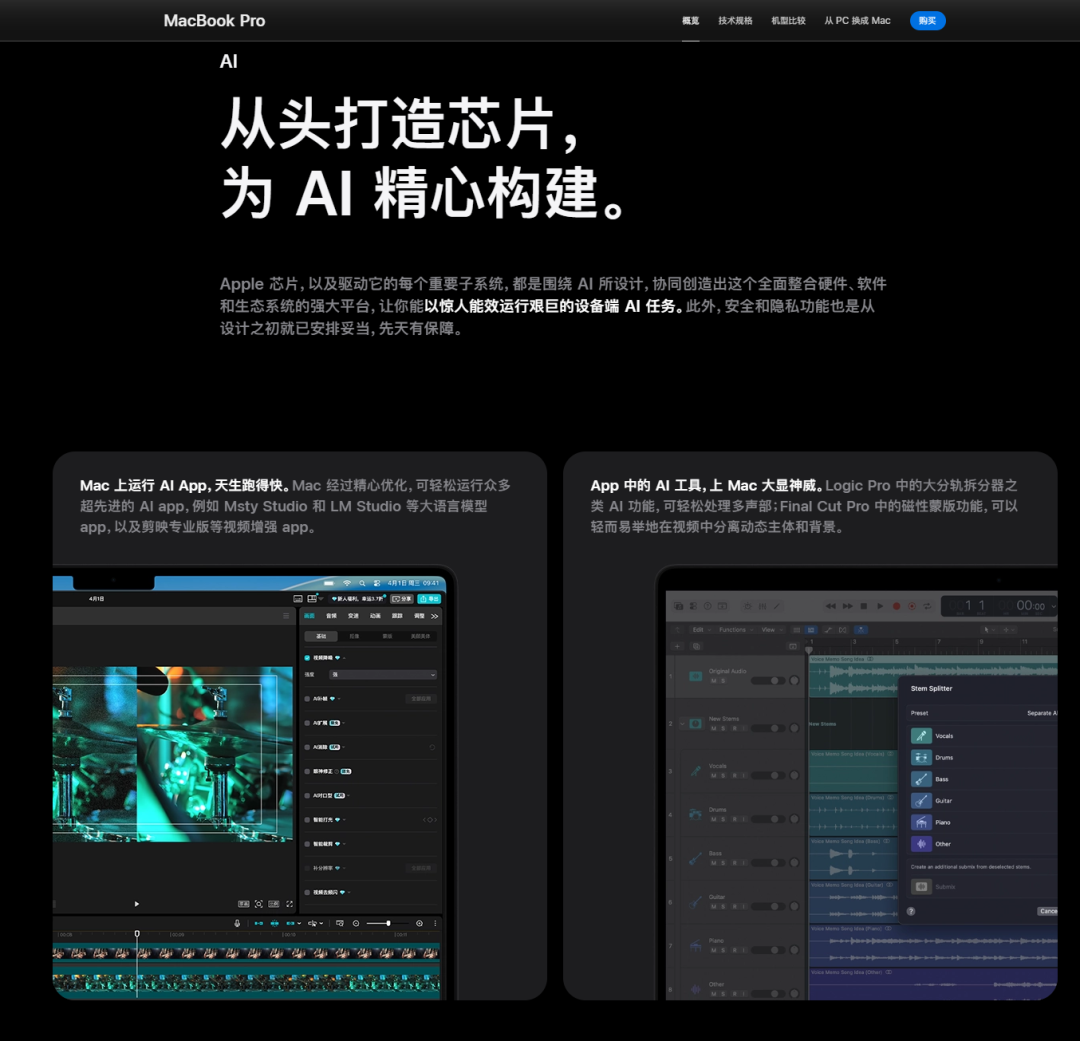Click the Cancel button in Stem Splitter

tap(1048, 911)
